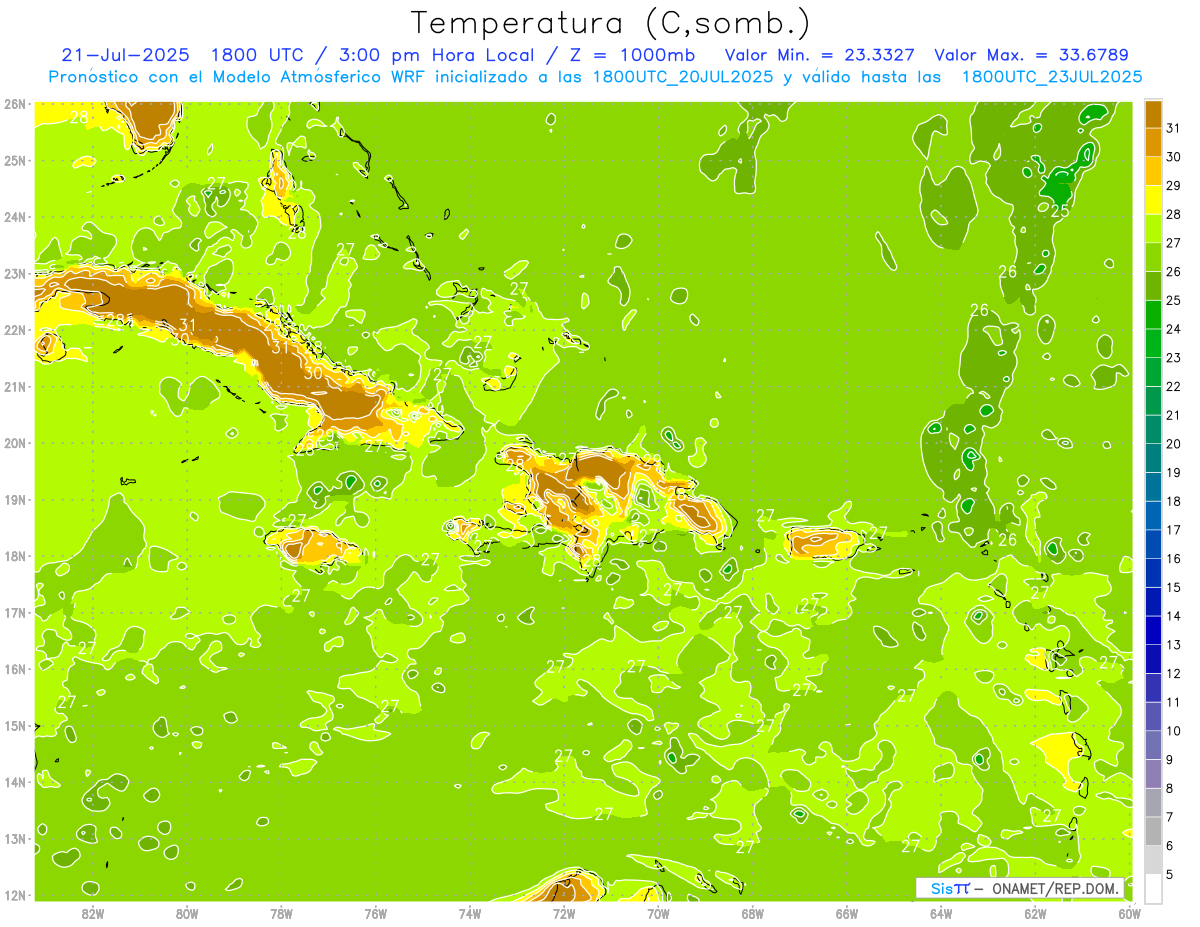The height and width of the screenshot is (927, 1200).
Task: Click color scale label '10'
Action: pyautogui.click(x=1174, y=731)
